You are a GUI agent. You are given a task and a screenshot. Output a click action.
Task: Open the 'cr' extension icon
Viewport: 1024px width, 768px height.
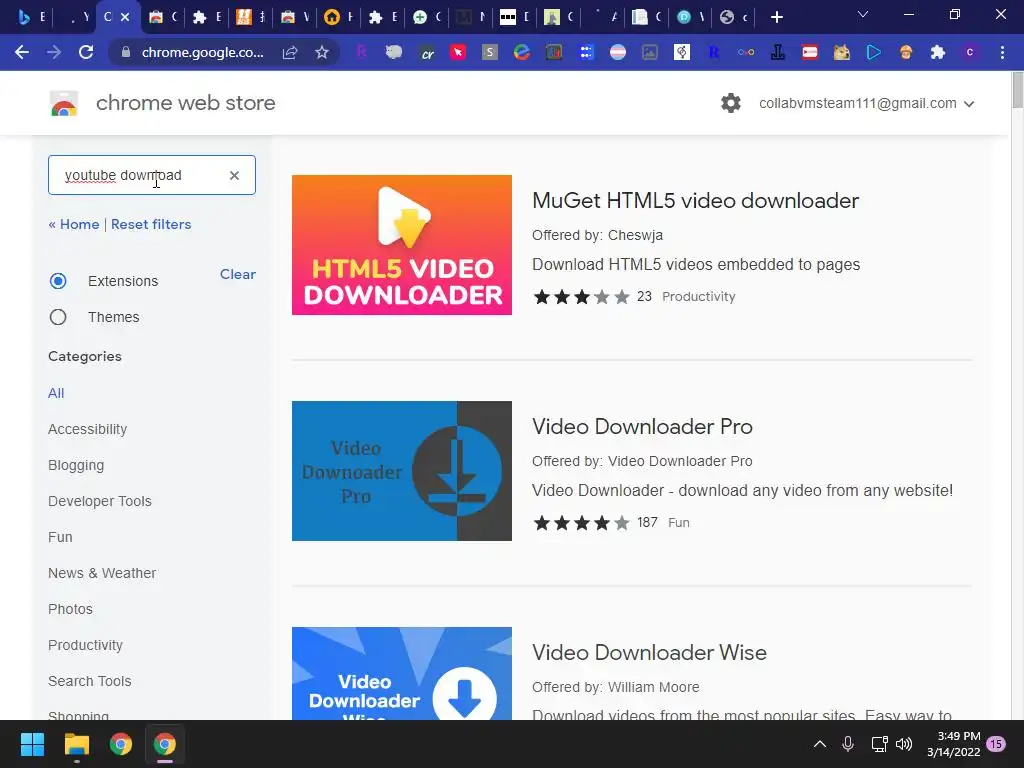pyautogui.click(x=427, y=53)
